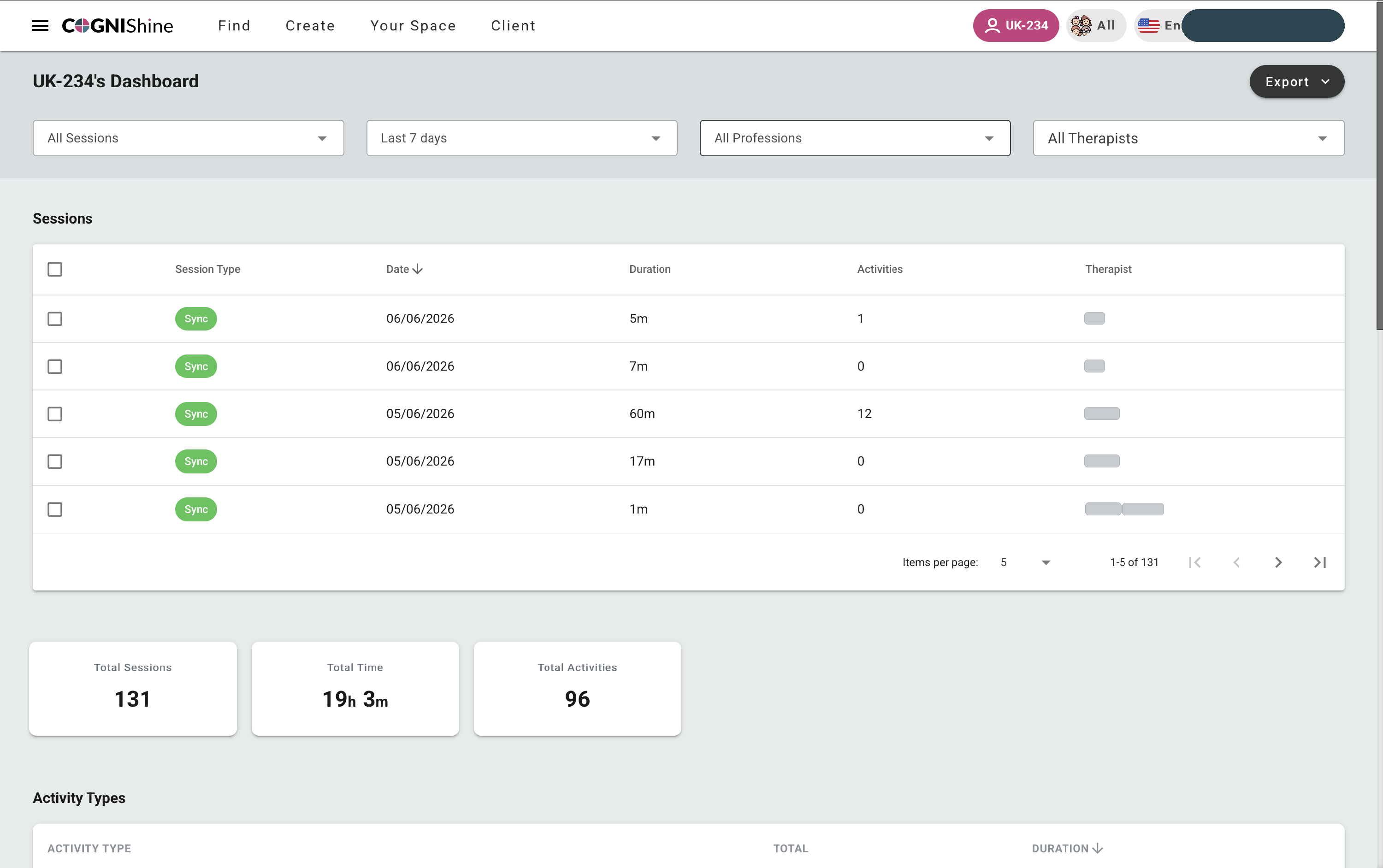The image size is (1383, 868).
Task: Click the 1-5 of 131 pagination text
Action: point(1134,562)
